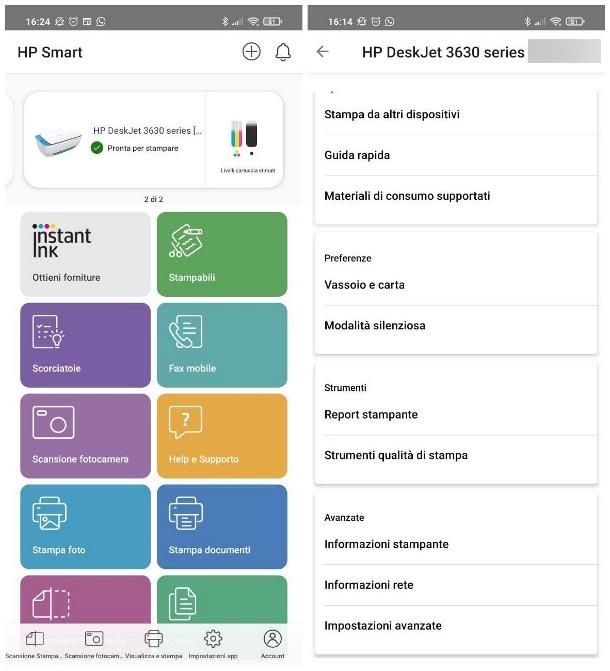610x671 pixels.
Task: Open the purple Scansione fotocamera tile
Action: [85, 436]
